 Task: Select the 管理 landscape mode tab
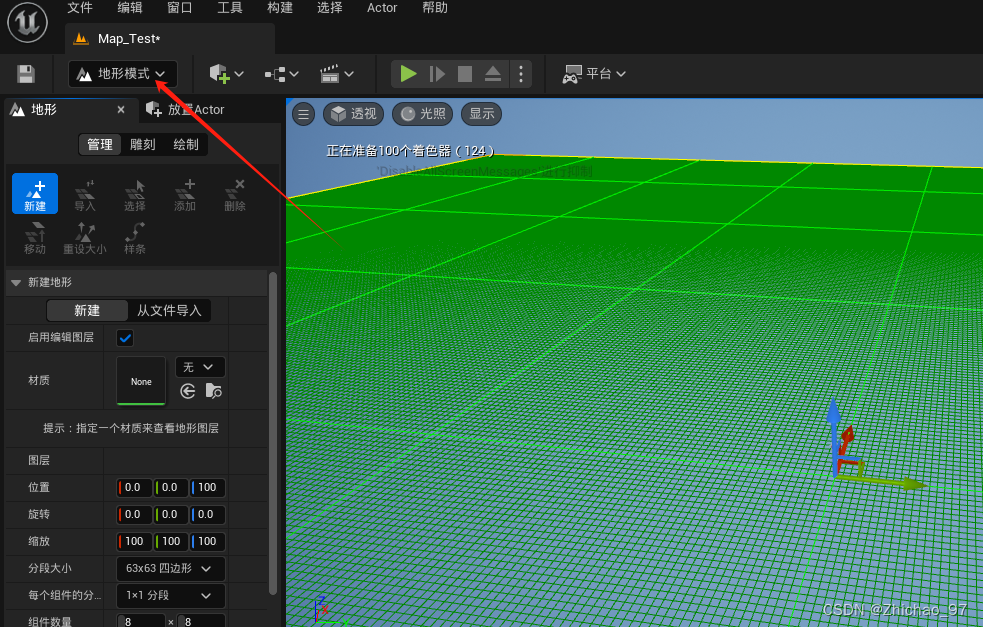tap(100, 145)
